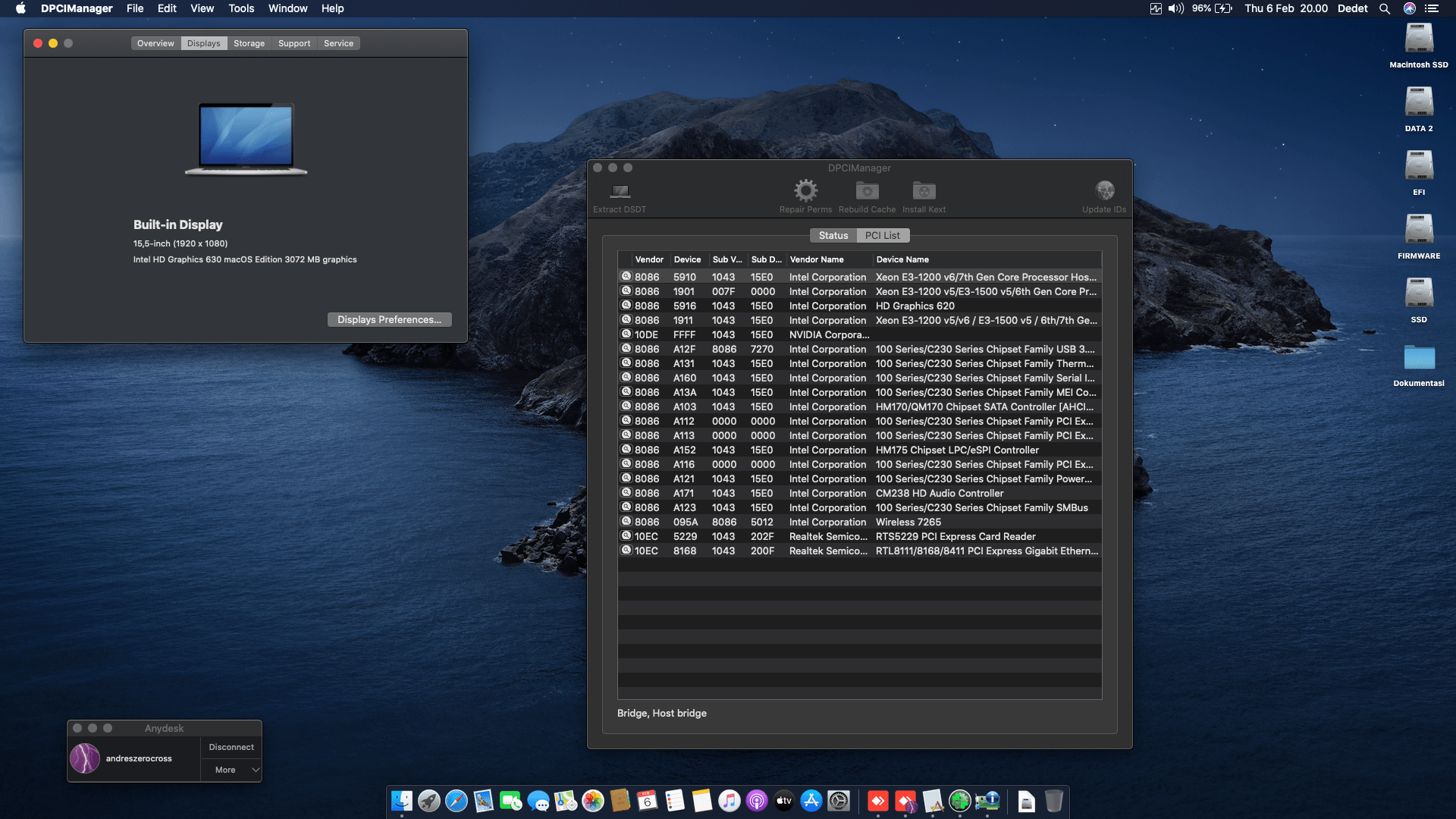Select the CM238 HD Audio Controller row

click(860, 493)
